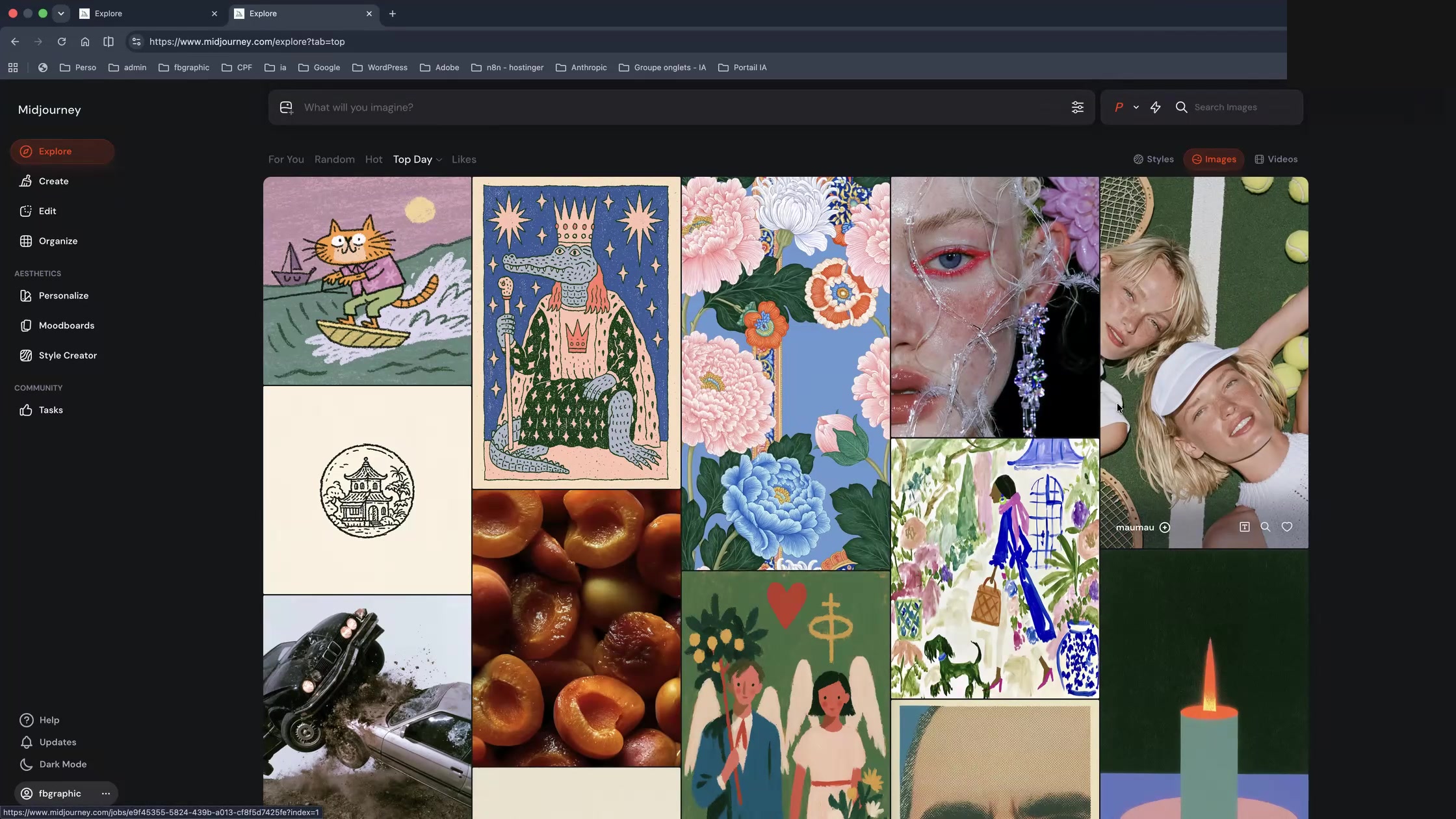The image size is (1456, 819).
Task: Open the floral peony pattern image
Action: click(x=786, y=374)
